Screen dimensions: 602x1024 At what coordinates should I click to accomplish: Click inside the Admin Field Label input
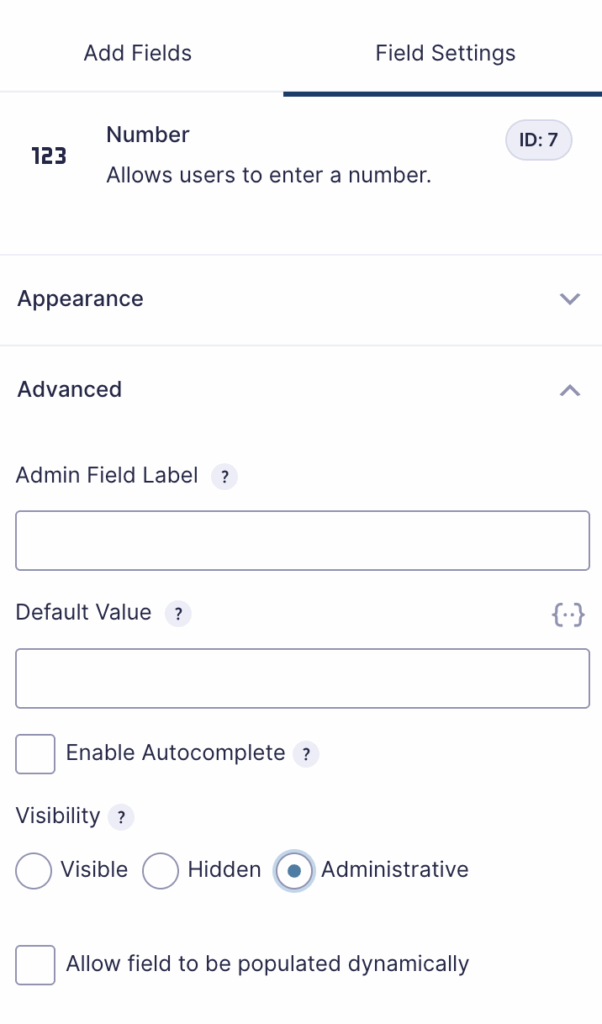pyautogui.click(x=301, y=540)
